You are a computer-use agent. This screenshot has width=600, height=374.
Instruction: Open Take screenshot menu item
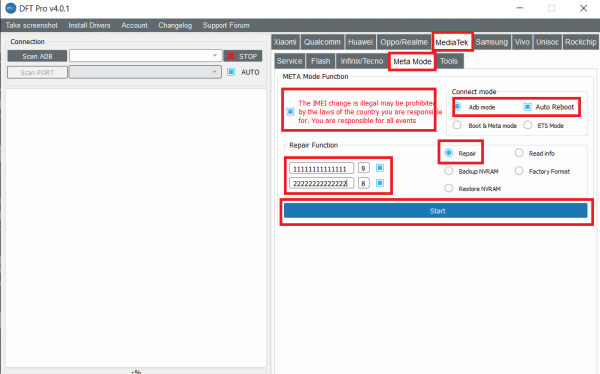(31, 25)
